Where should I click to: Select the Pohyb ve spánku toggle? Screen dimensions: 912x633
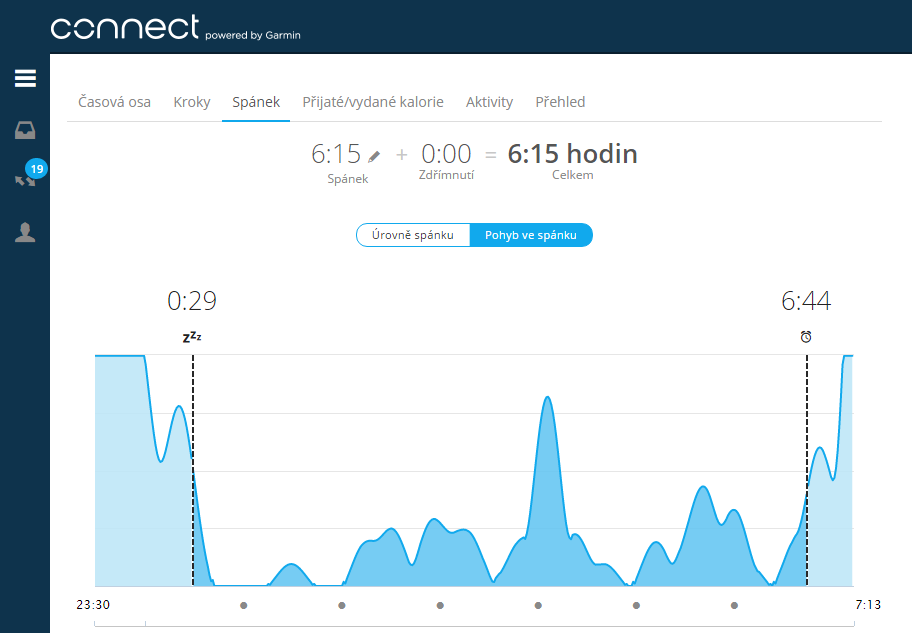[531, 235]
